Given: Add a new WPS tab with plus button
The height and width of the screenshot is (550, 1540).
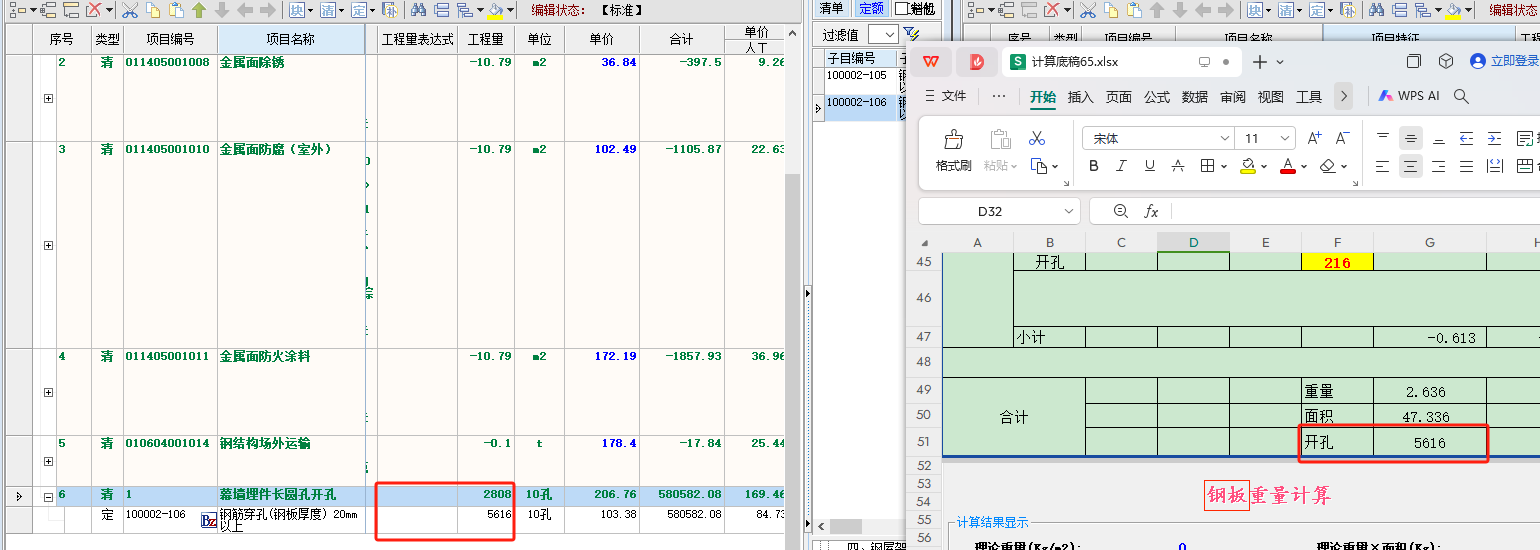Looking at the screenshot, I should 1260,62.
